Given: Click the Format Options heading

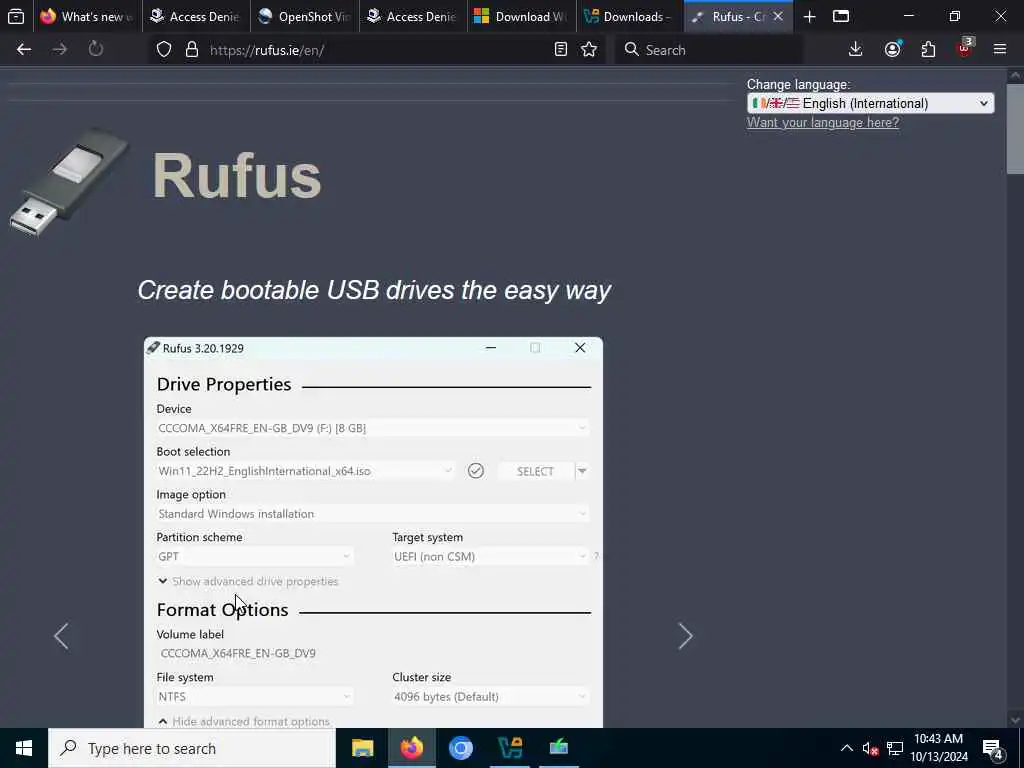Looking at the screenshot, I should pos(223,609).
